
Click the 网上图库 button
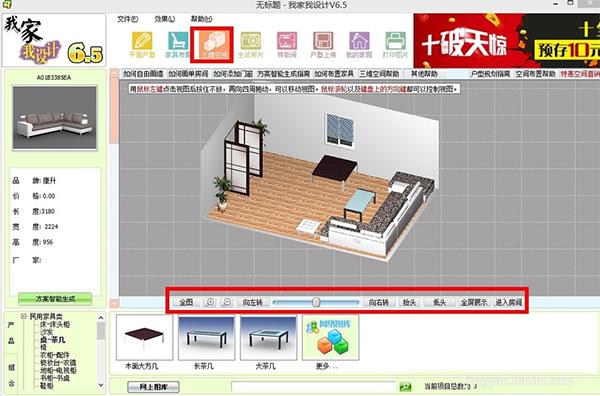(153, 387)
